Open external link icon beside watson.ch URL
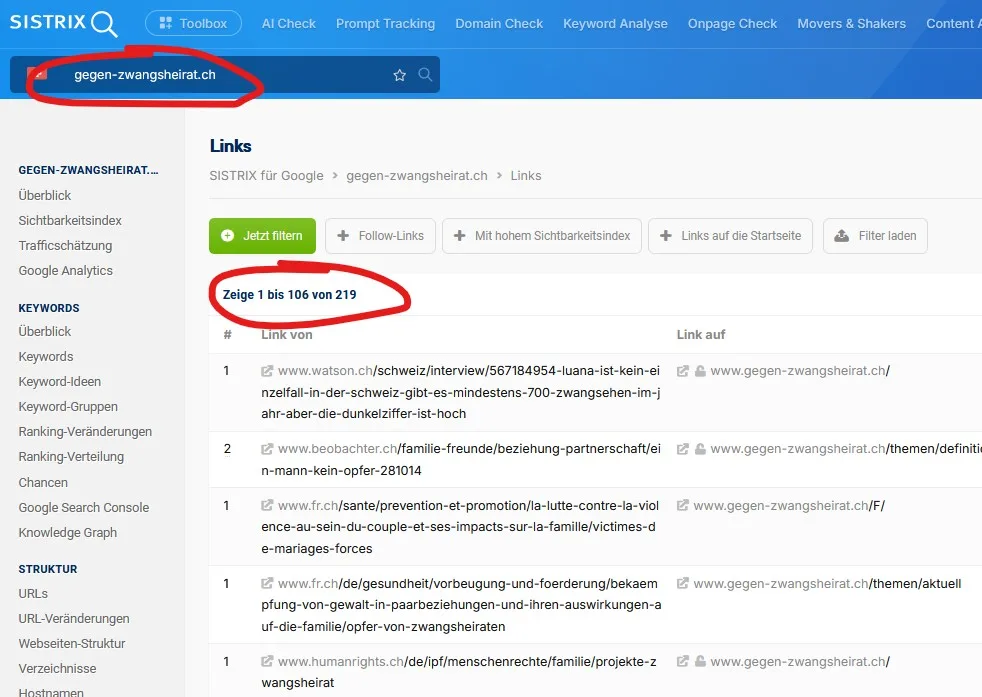The image size is (982, 697). point(267,371)
